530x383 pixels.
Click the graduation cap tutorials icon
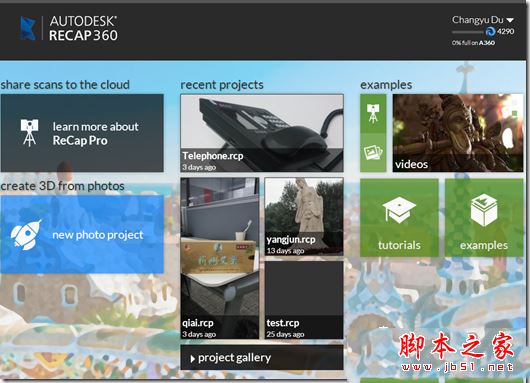[399, 210]
